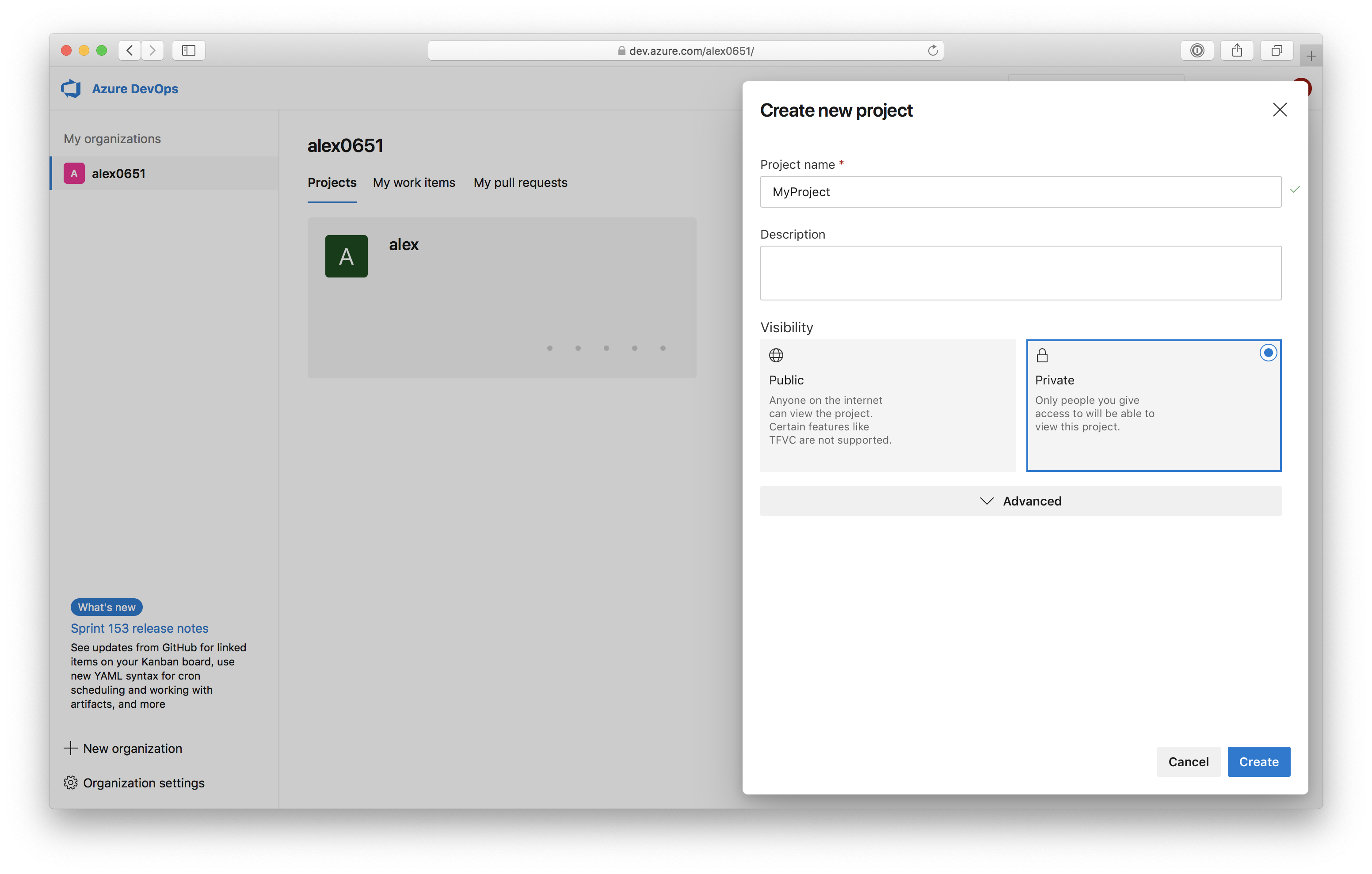
Task: Click the password manager extension icon
Action: click(1197, 51)
